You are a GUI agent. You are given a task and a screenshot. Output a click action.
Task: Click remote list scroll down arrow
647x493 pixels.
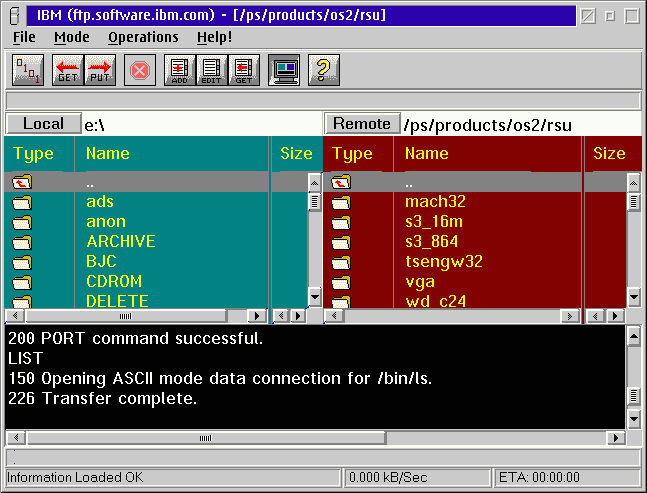[x=633, y=297]
